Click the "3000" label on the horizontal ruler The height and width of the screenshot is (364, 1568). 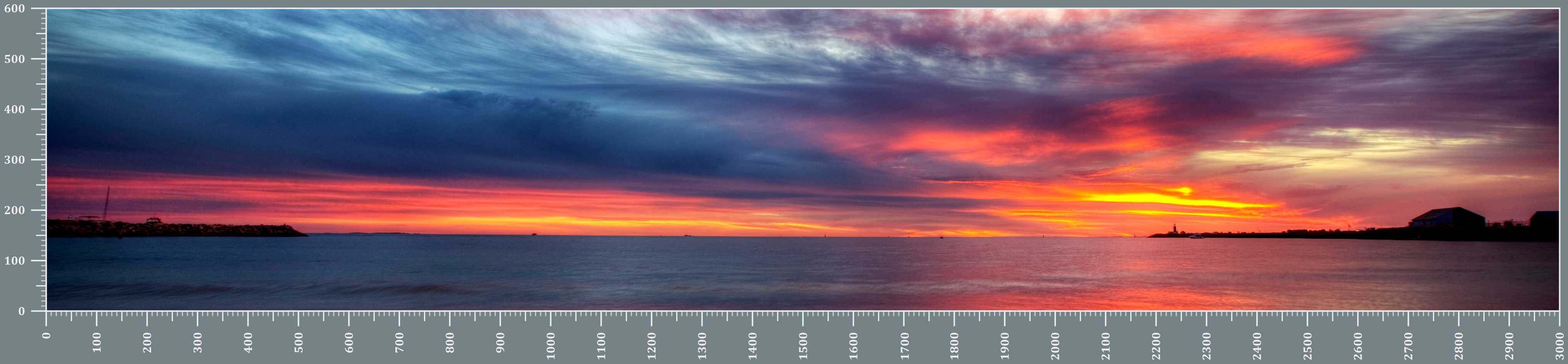[1560, 346]
